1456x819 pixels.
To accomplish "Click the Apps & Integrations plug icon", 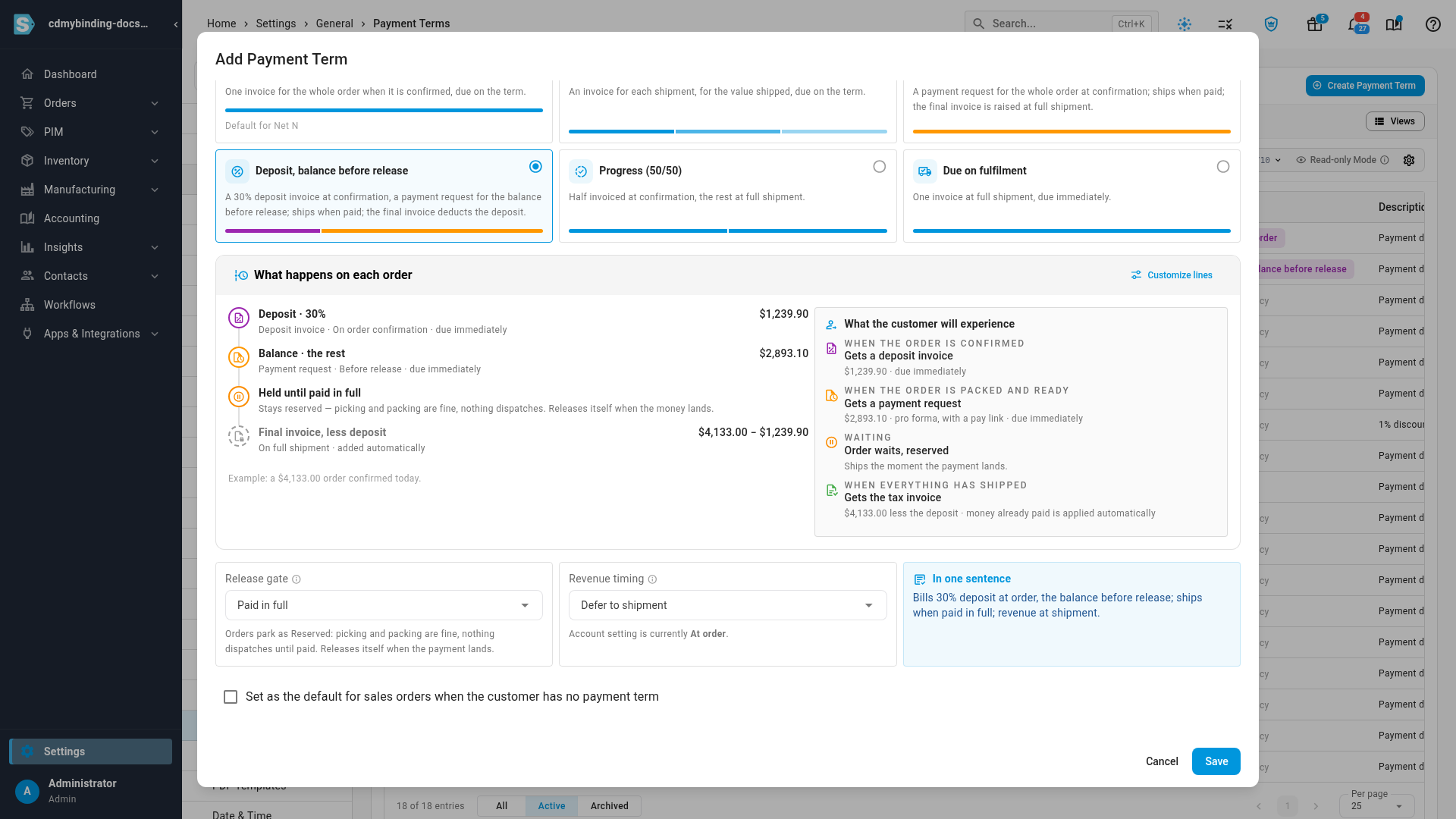I will pos(27,334).
